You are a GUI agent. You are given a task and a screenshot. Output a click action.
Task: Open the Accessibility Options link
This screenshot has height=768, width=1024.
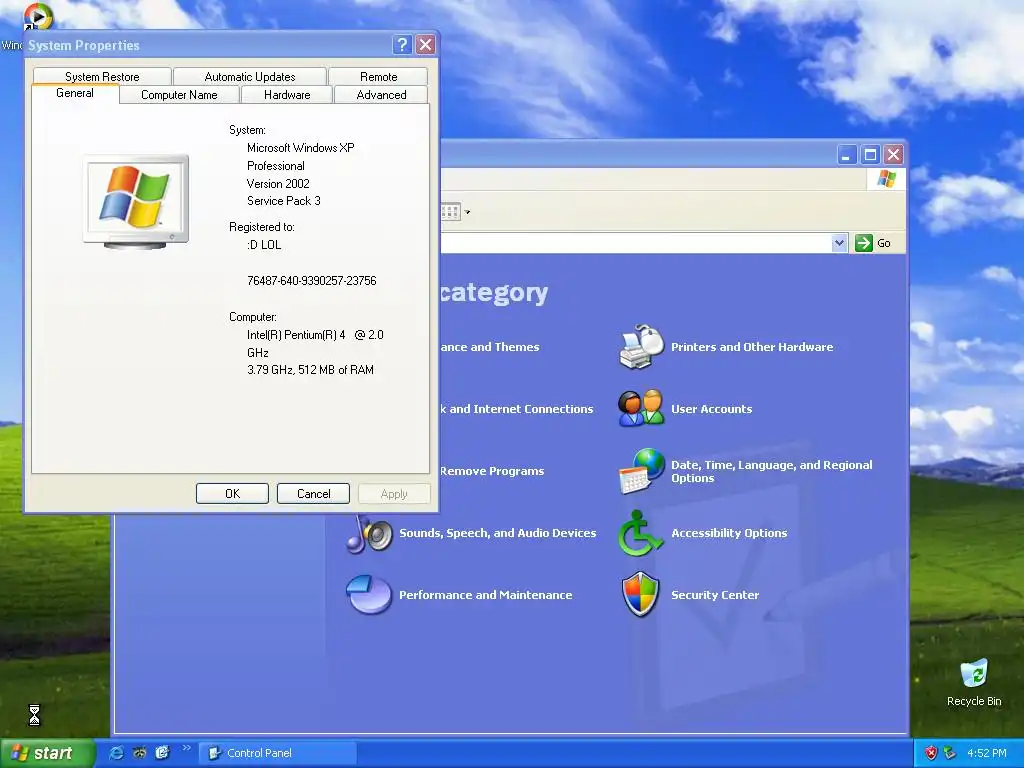click(729, 533)
